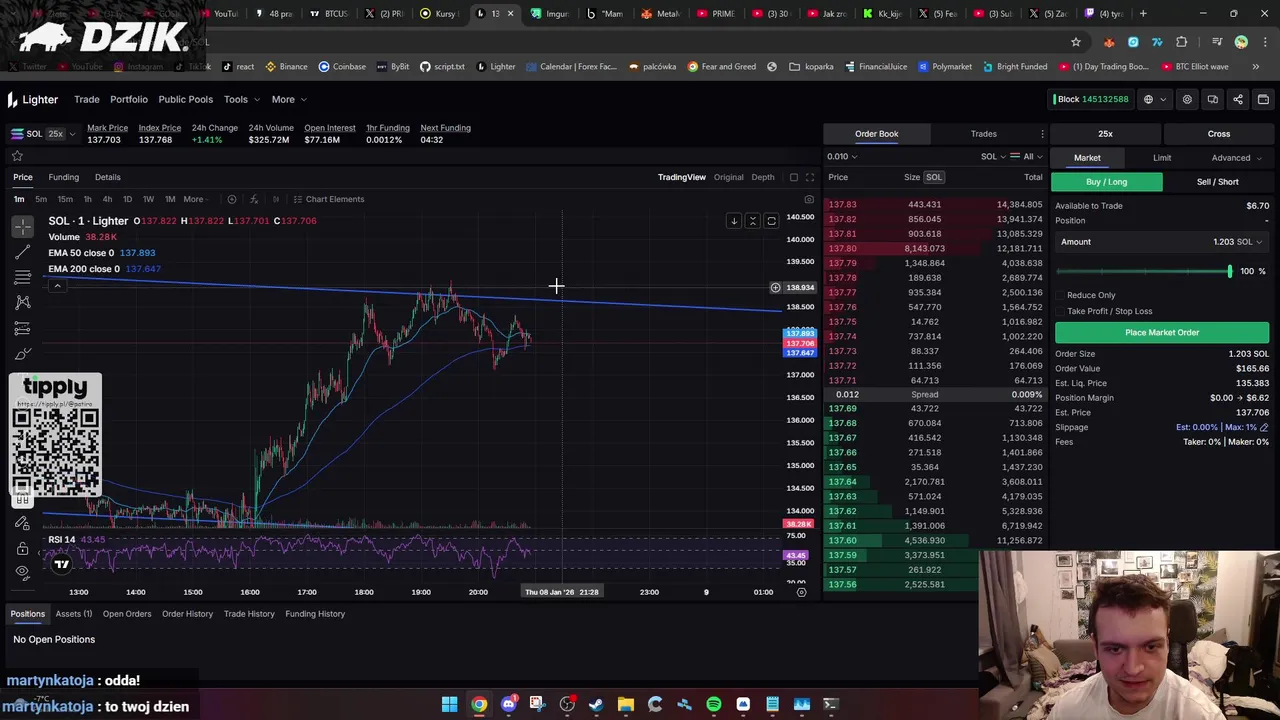Open Chart Elements button
The image size is (1280, 720).
[x=329, y=199]
